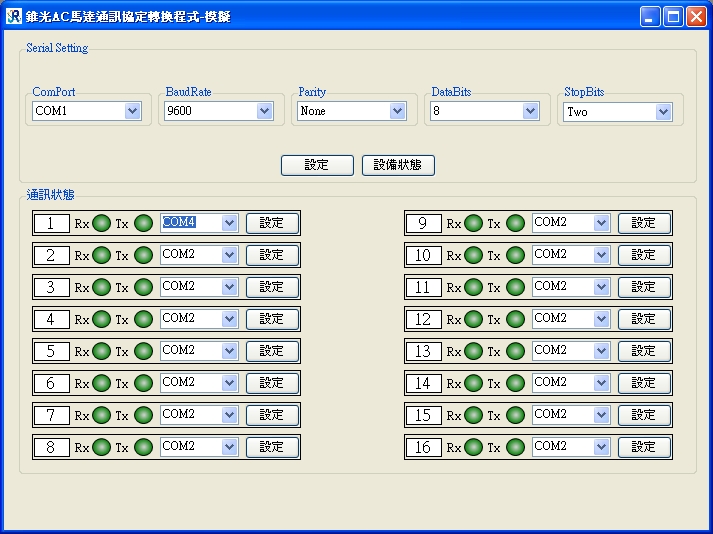This screenshot has height=534, width=713.
Task: Click the Rx indicator light for channel 3
Action: [101, 287]
